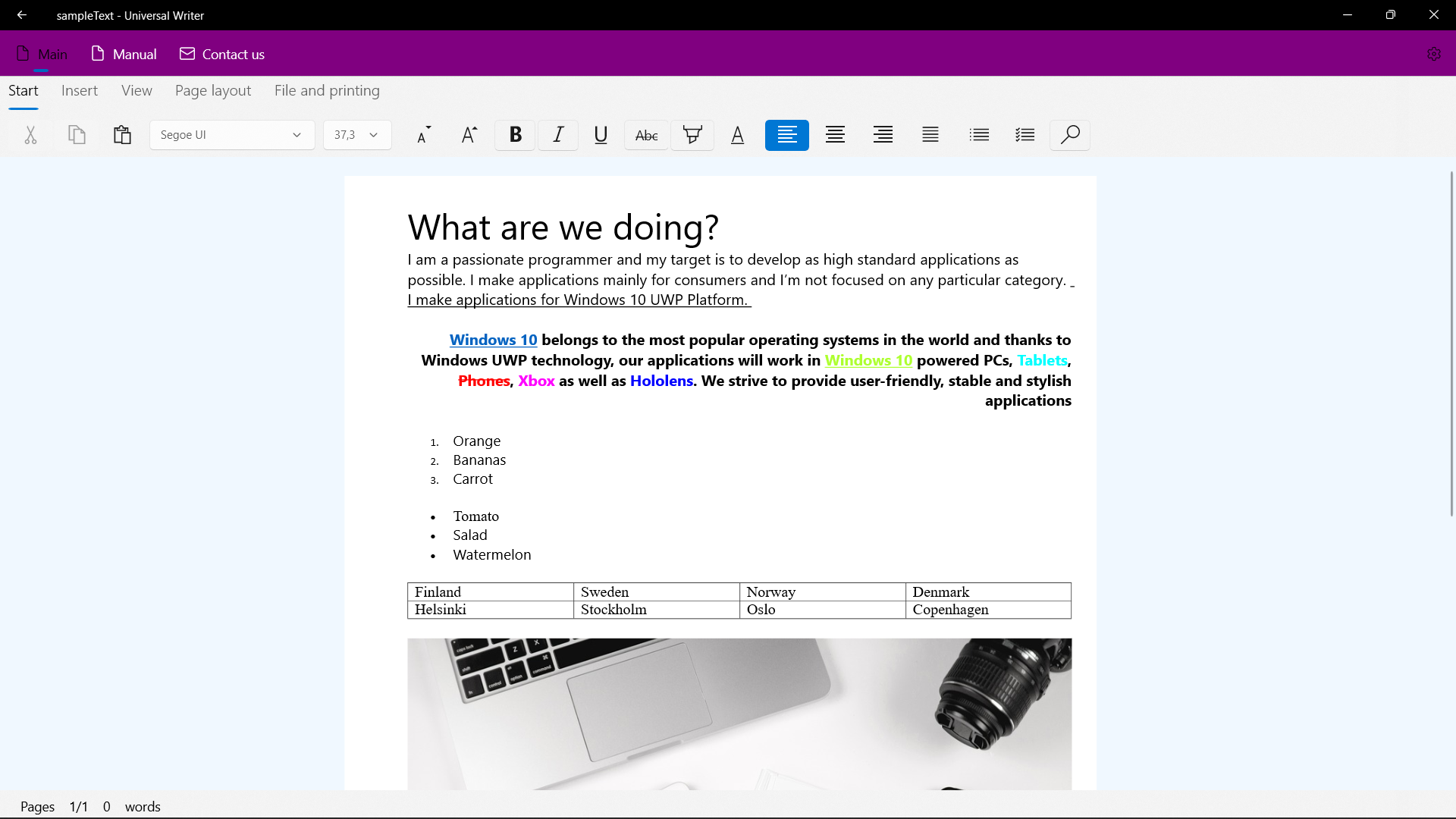Screen dimensions: 1456x819
Task: Open the Find magnifier tool
Action: coord(1069,135)
